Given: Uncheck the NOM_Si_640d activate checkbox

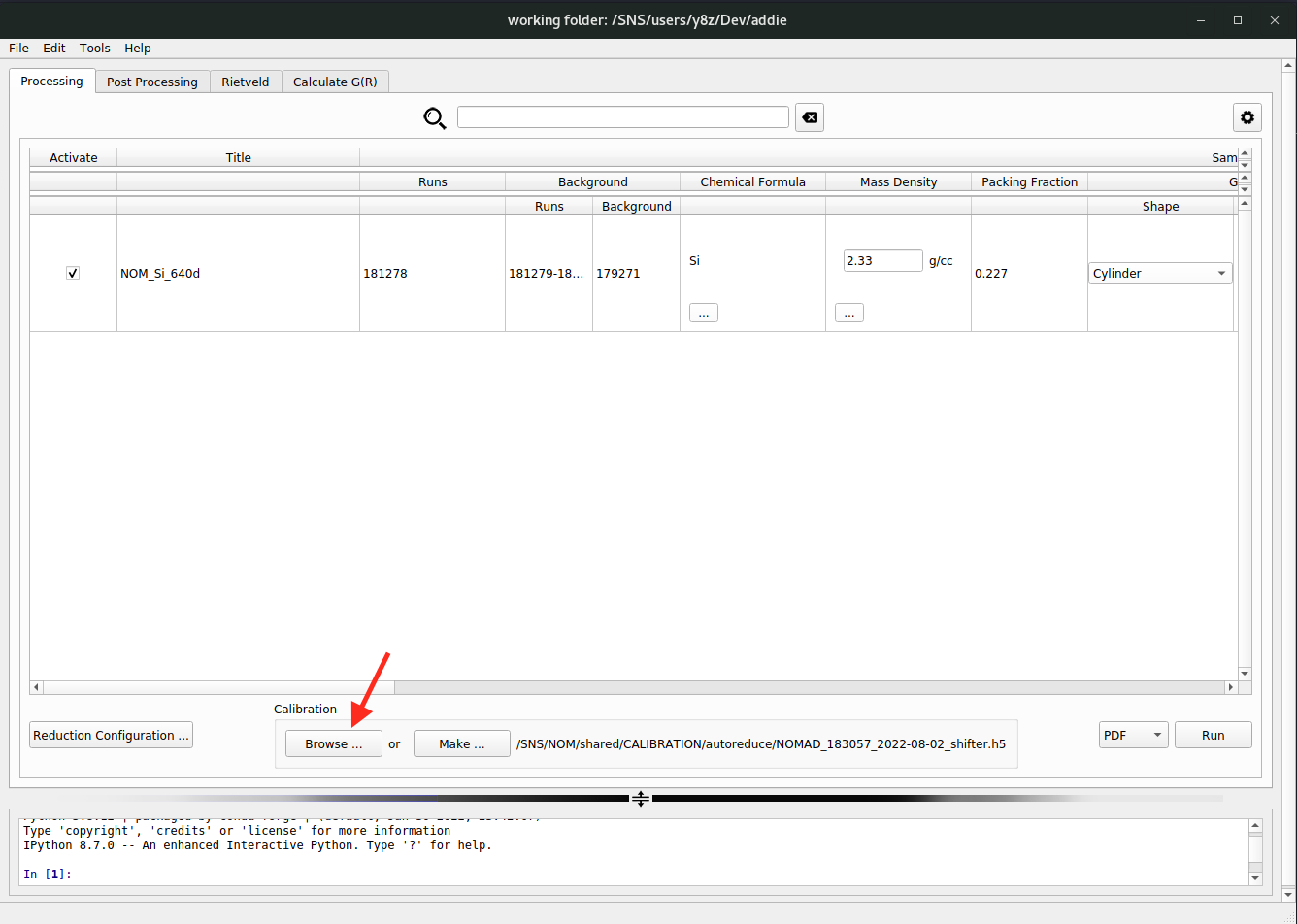Looking at the screenshot, I should (73, 273).
